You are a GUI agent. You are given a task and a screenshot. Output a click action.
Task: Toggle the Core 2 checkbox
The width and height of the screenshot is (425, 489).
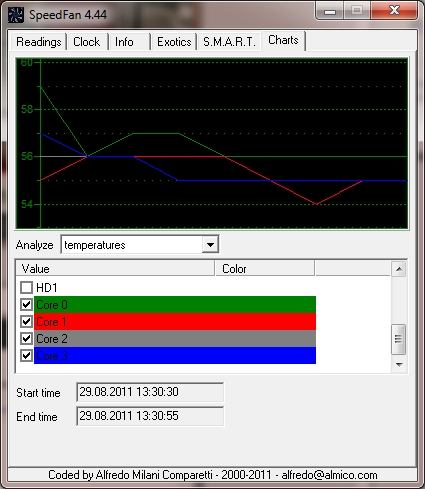click(26, 338)
